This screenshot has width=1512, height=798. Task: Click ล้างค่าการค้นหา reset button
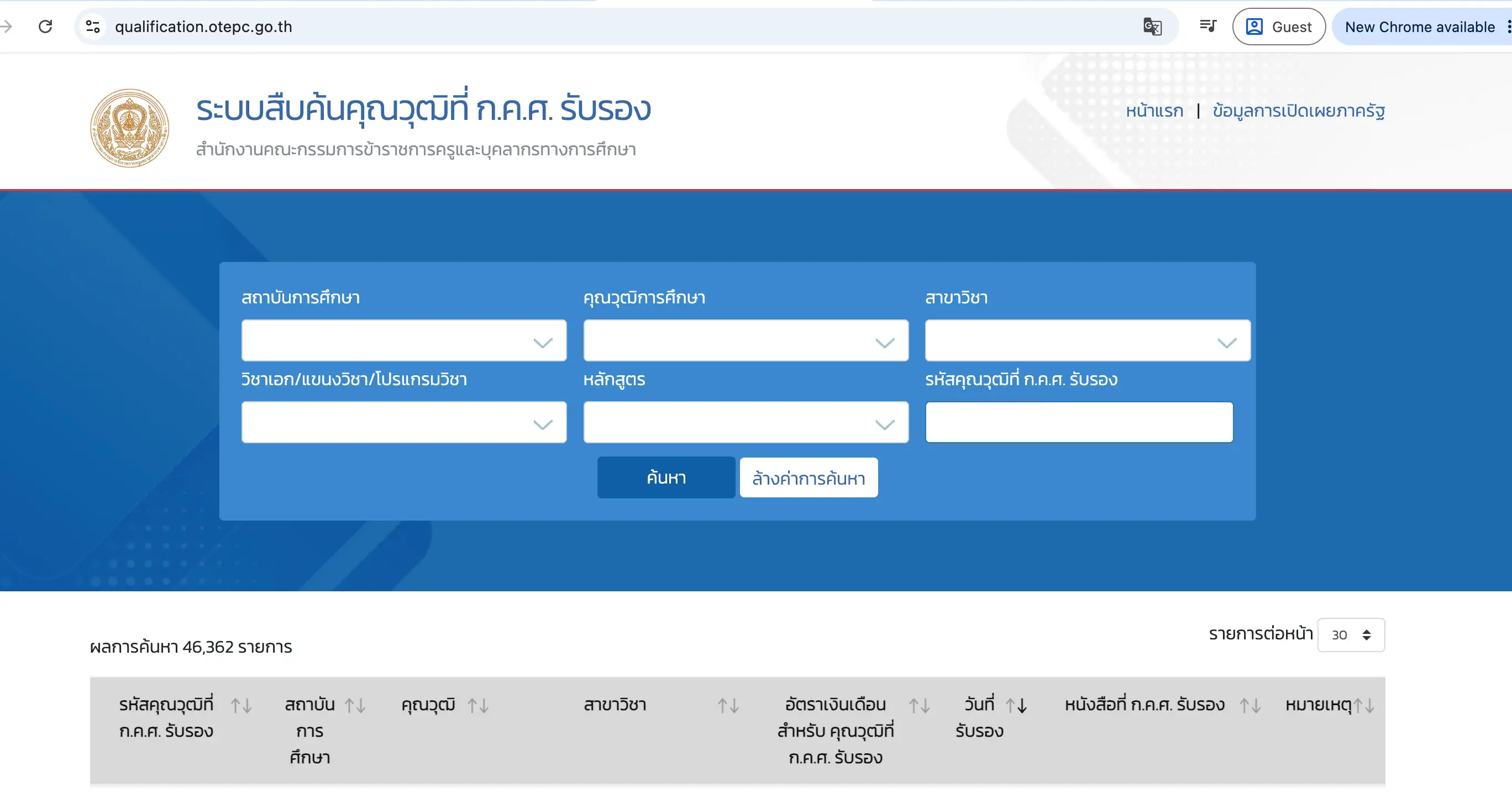(809, 477)
